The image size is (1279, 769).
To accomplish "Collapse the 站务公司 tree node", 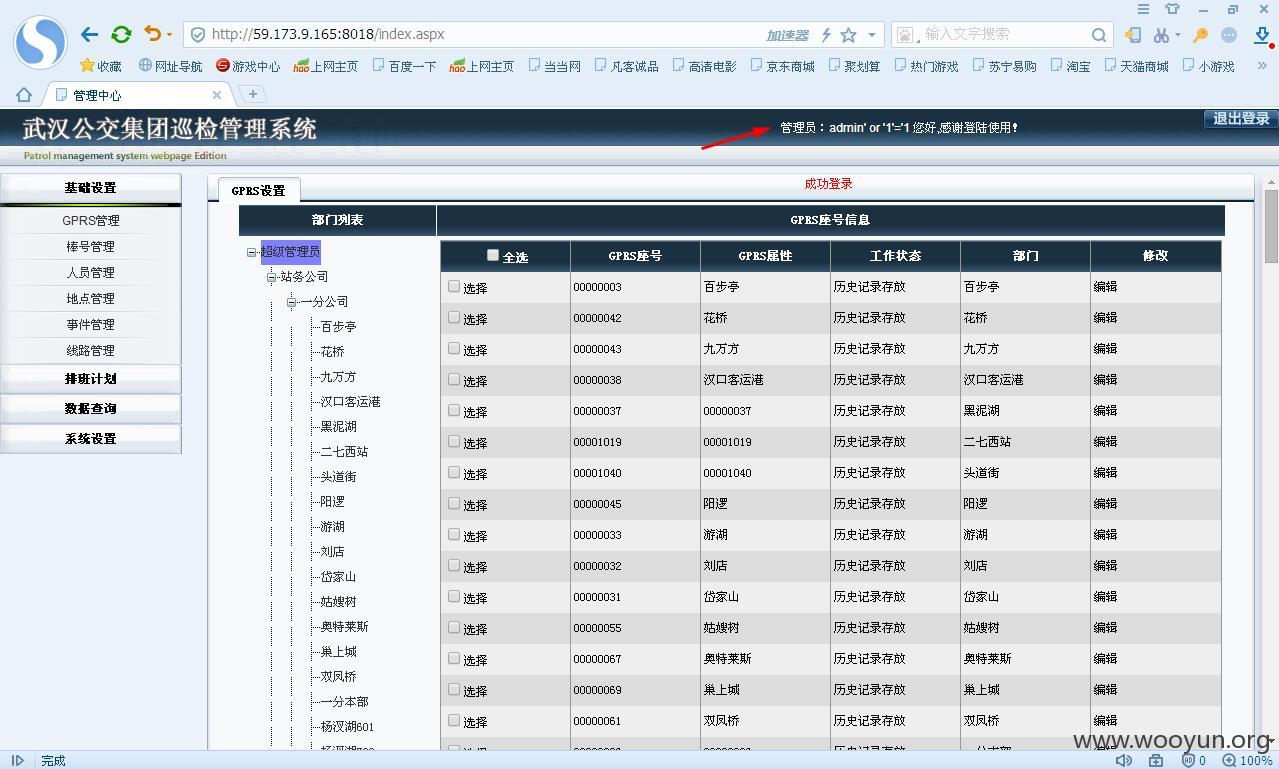I will point(271,277).
